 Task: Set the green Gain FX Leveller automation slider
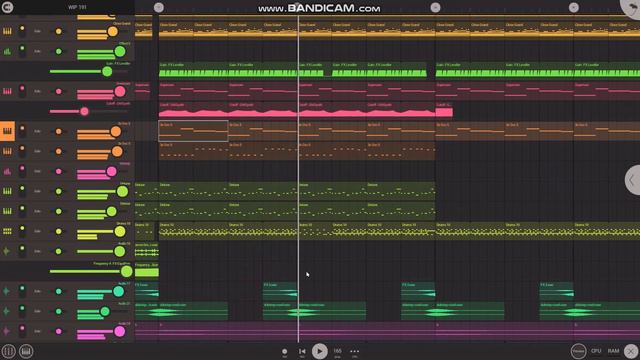point(107,71)
